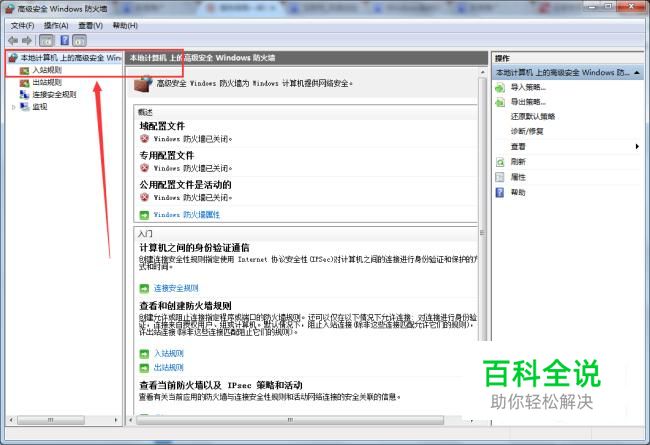Open the 文件(F) menu

click(x=22, y=26)
